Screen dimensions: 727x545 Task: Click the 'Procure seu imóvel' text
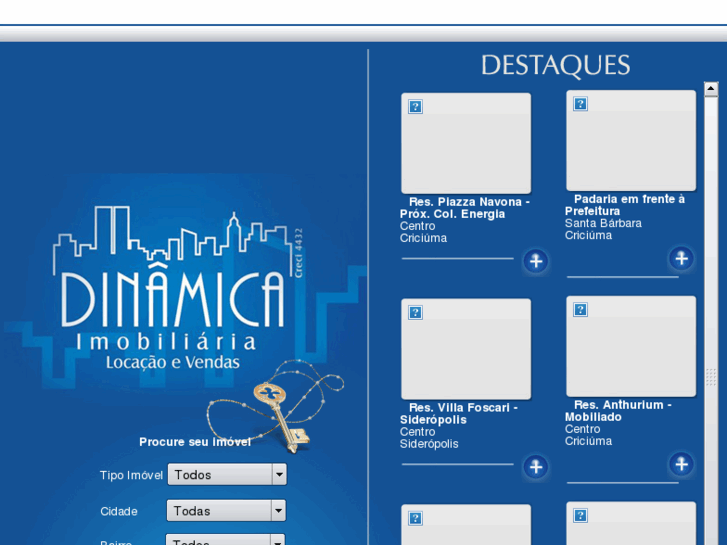pos(195,442)
